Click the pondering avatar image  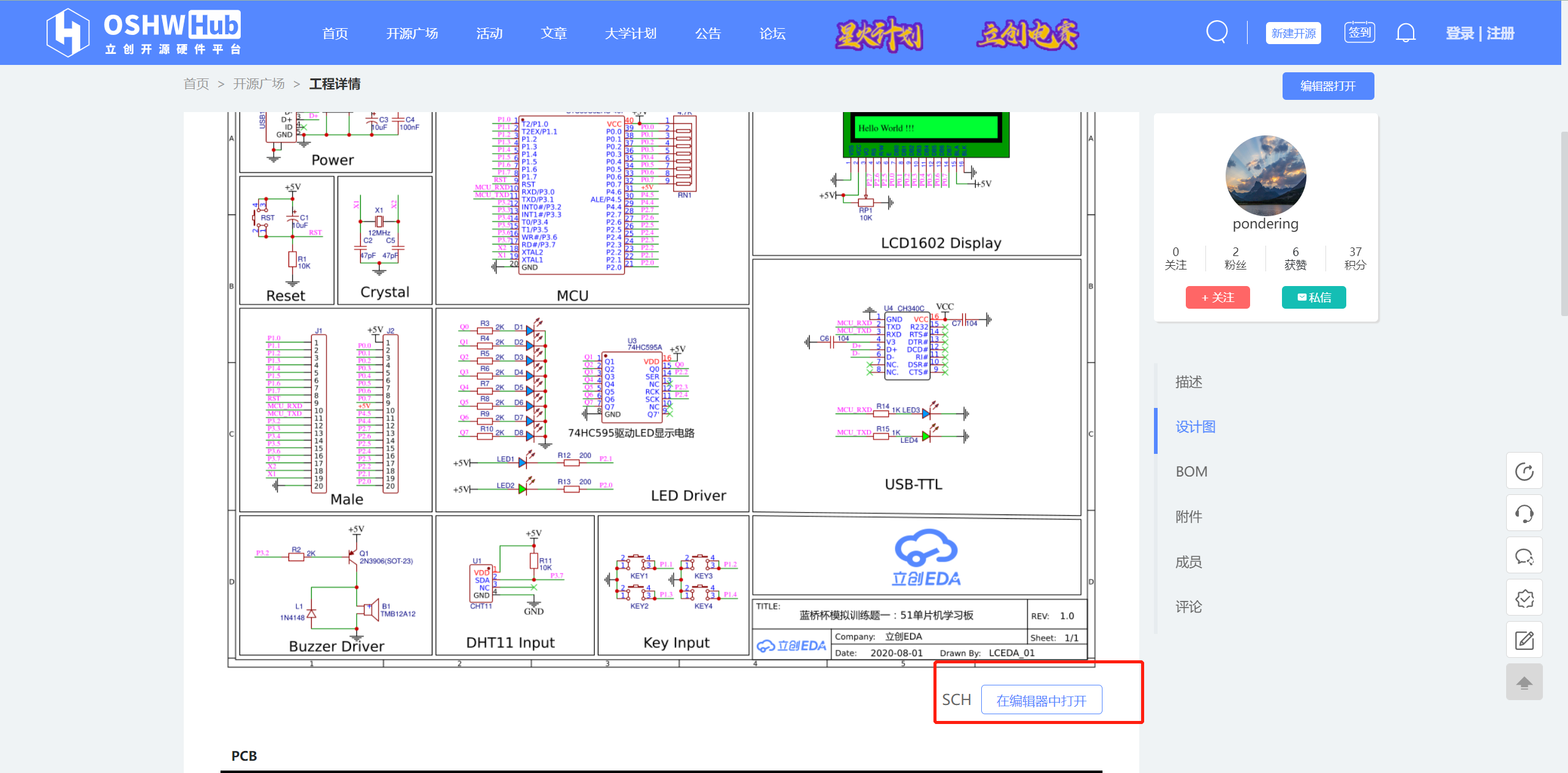tap(1265, 175)
